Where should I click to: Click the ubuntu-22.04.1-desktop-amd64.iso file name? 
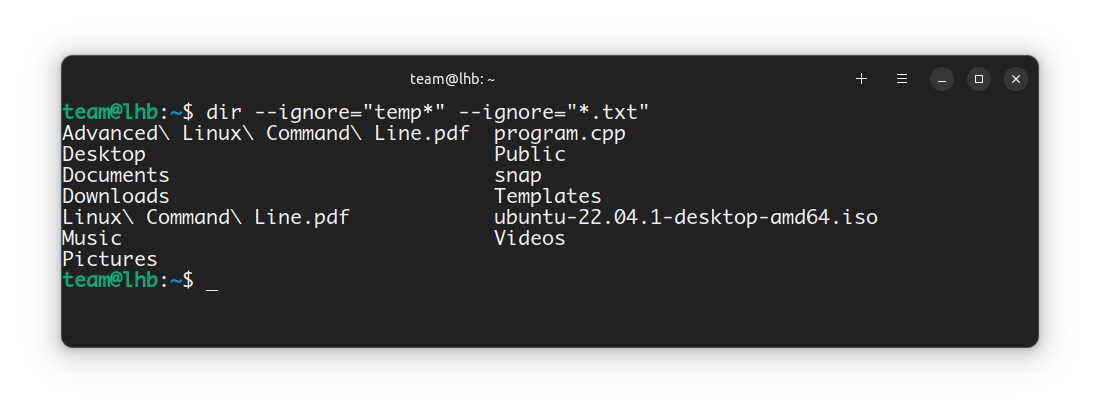(685, 217)
